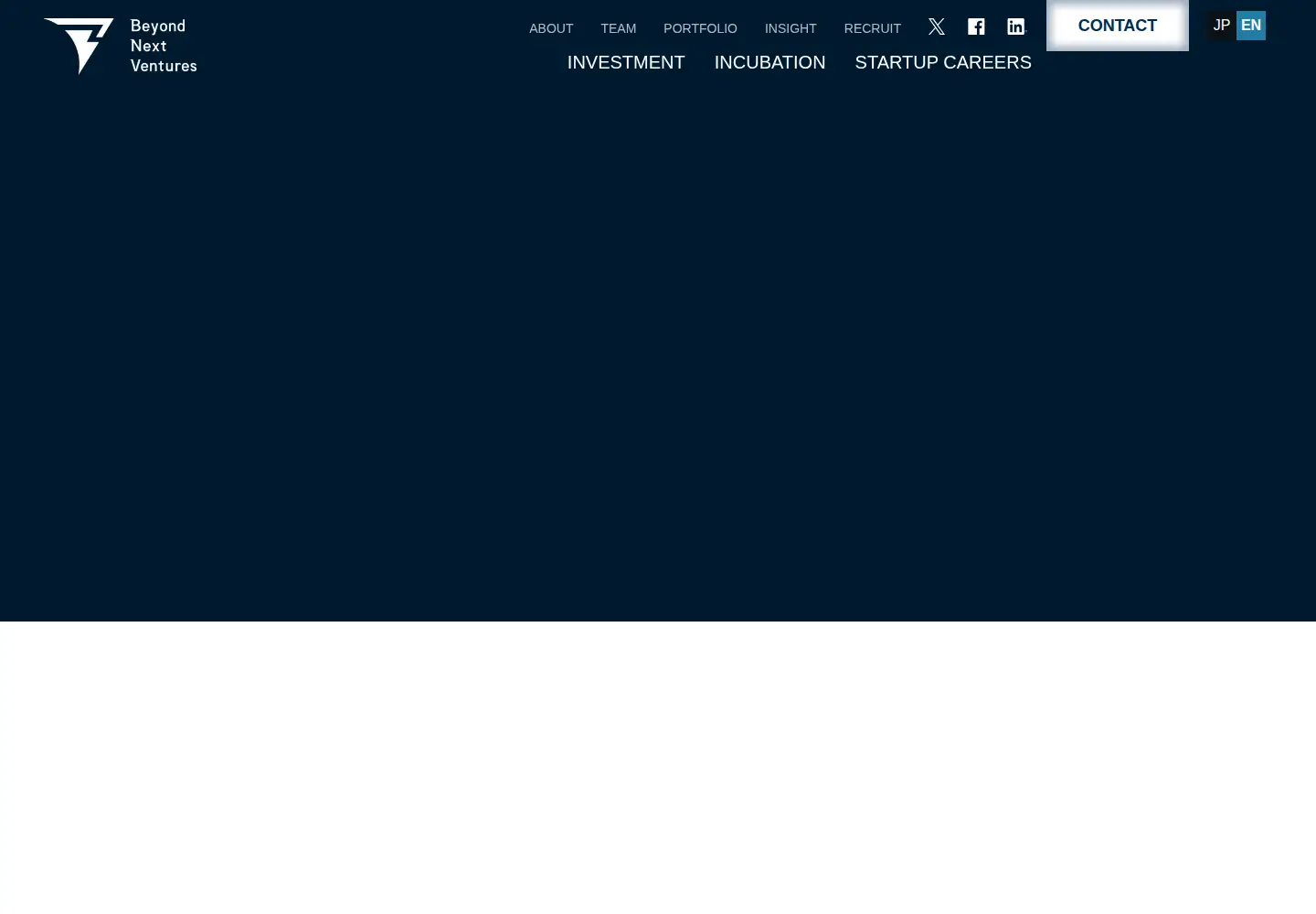Open the RECRUIT menu item
This screenshot has width=1316, height=914.
click(873, 28)
